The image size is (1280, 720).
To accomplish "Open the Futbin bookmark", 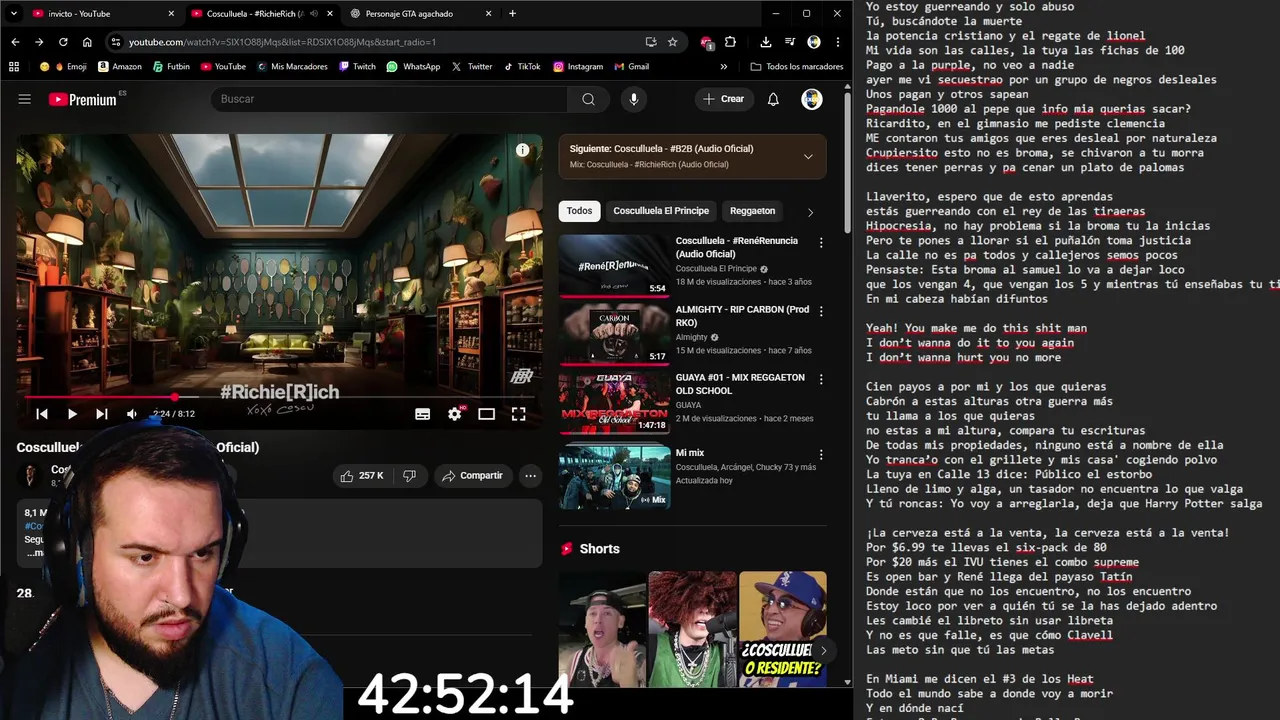I will pyautogui.click(x=171, y=67).
